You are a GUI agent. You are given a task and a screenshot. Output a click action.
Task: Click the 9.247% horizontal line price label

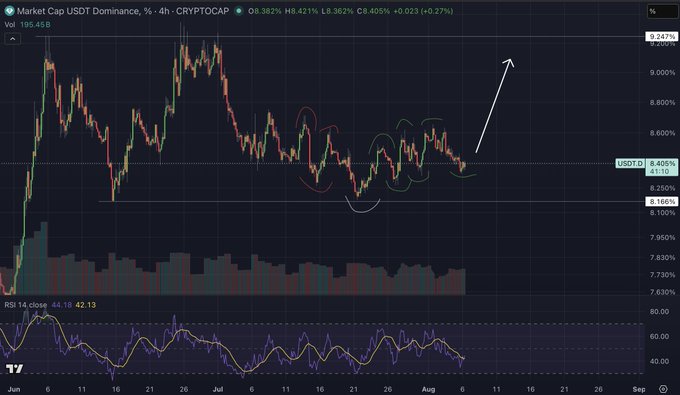(x=661, y=36)
